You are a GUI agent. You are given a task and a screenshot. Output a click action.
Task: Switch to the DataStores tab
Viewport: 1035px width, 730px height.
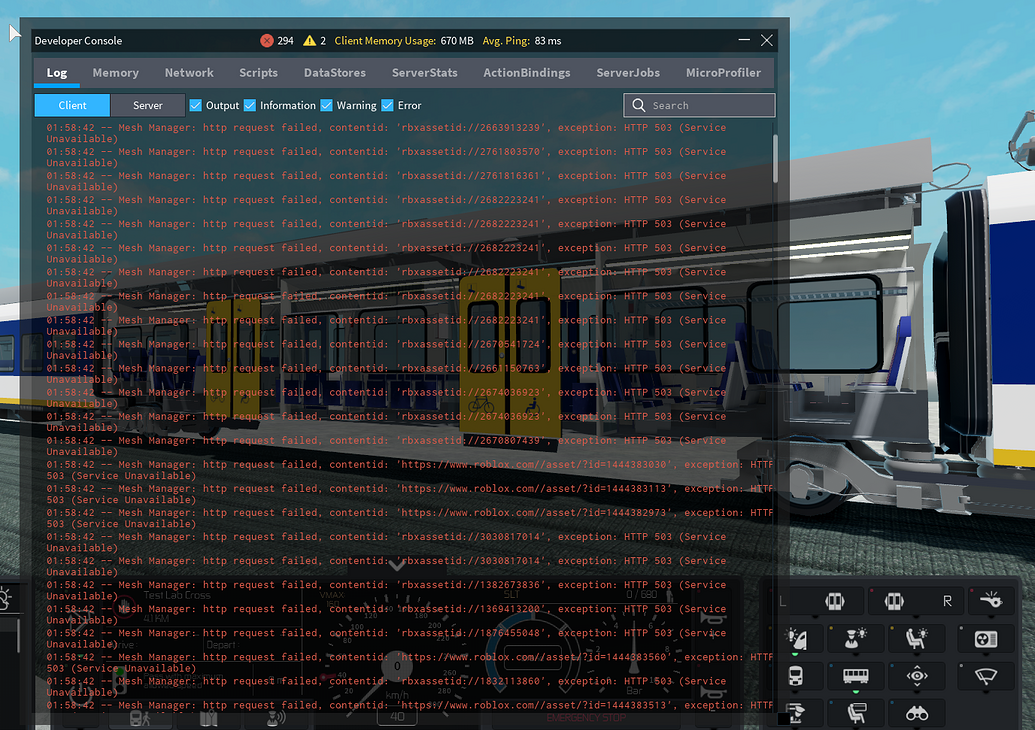(x=335, y=73)
